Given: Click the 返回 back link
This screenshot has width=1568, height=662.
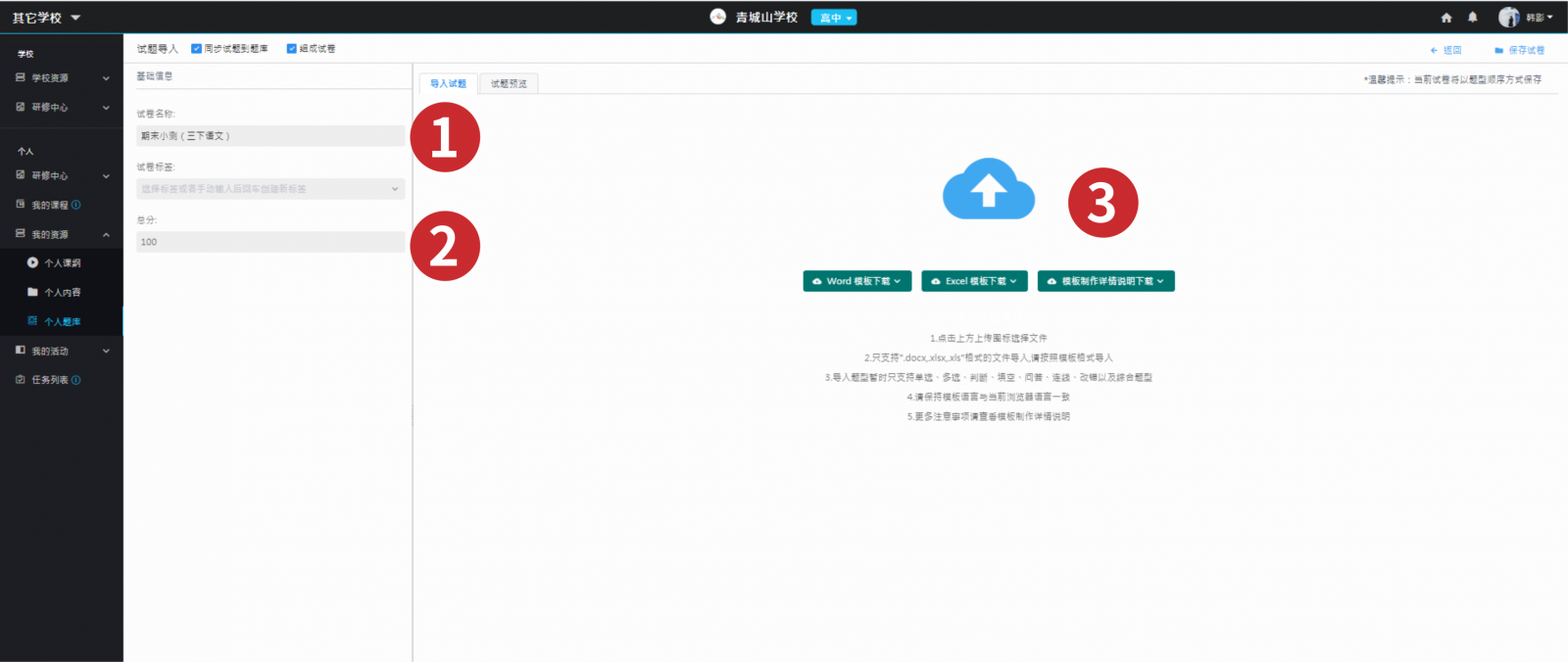Looking at the screenshot, I should point(1446,50).
